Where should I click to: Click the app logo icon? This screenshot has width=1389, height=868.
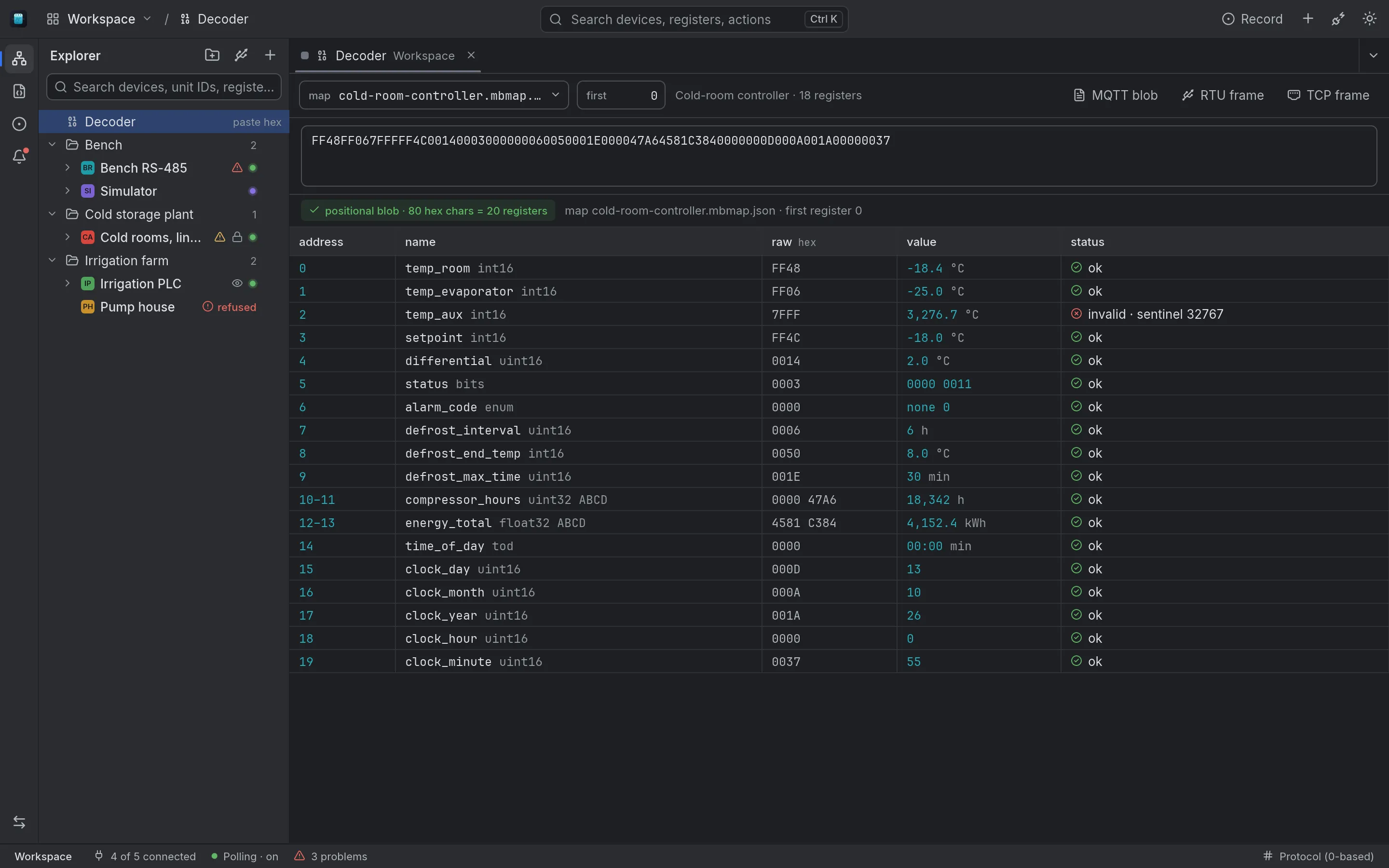tap(18, 19)
